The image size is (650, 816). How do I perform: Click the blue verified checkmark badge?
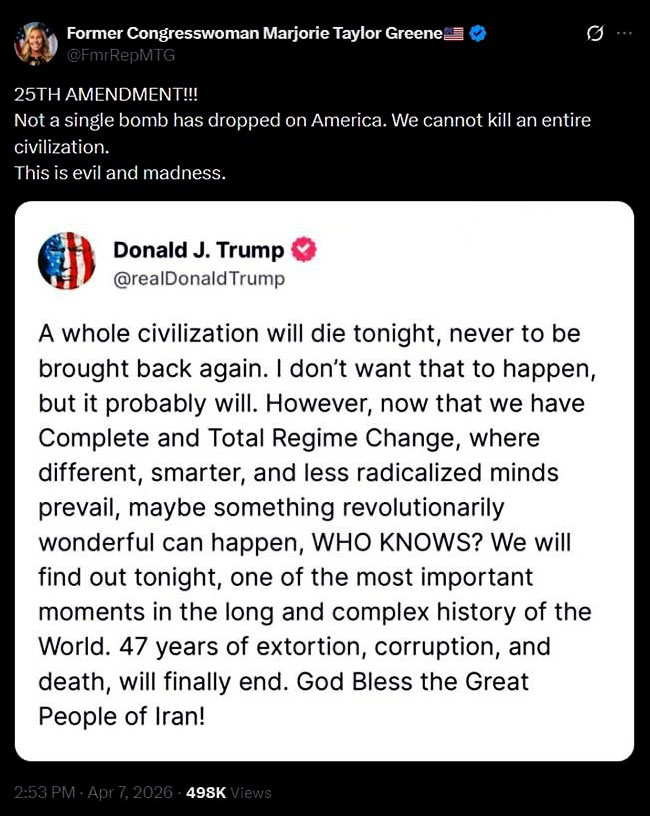click(478, 33)
